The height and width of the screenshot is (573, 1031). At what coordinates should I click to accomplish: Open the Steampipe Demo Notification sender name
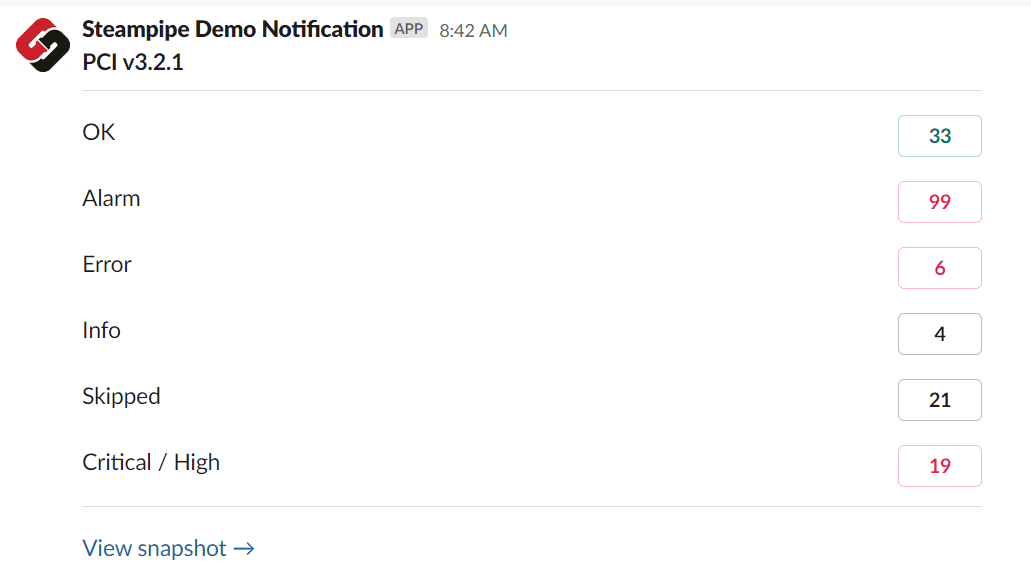tap(232, 29)
